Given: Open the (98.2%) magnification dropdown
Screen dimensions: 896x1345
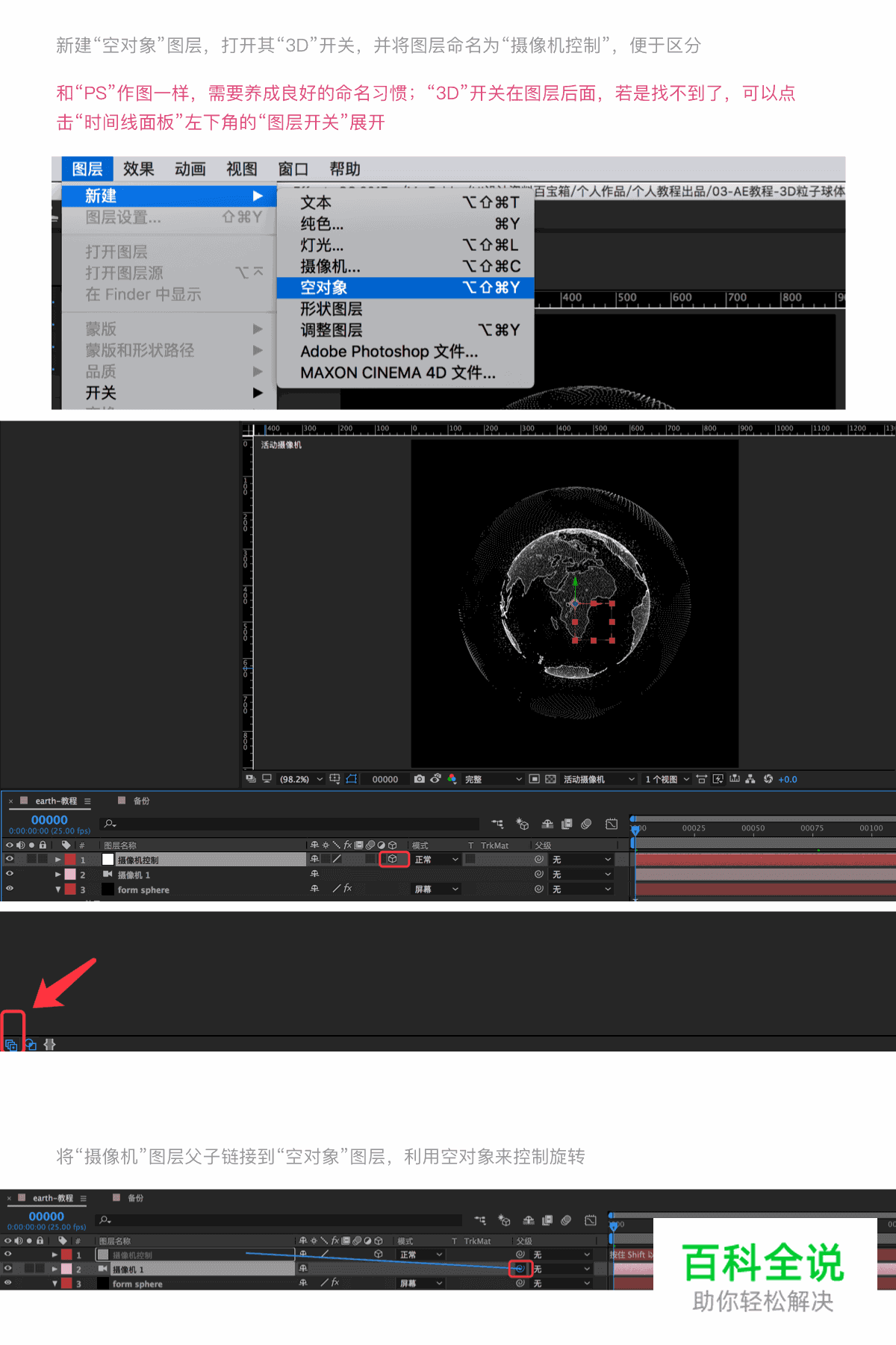Looking at the screenshot, I should point(301,779).
